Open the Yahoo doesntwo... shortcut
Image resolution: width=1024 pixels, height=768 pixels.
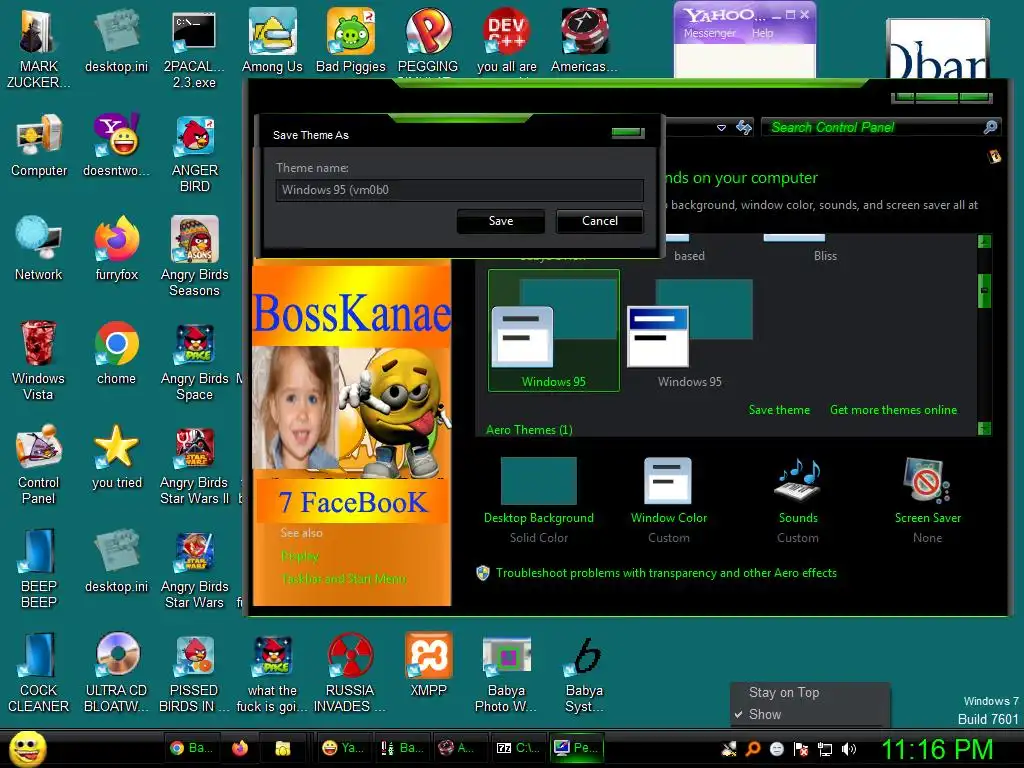tap(116, 145)
